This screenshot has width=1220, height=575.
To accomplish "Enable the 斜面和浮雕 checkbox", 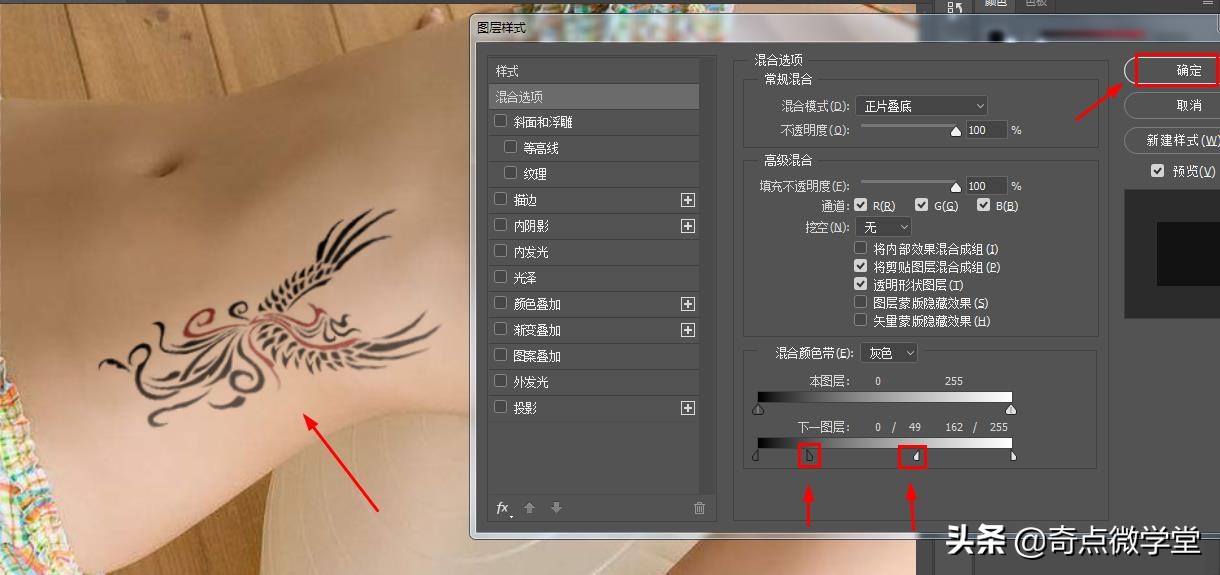I will point(501,121).
